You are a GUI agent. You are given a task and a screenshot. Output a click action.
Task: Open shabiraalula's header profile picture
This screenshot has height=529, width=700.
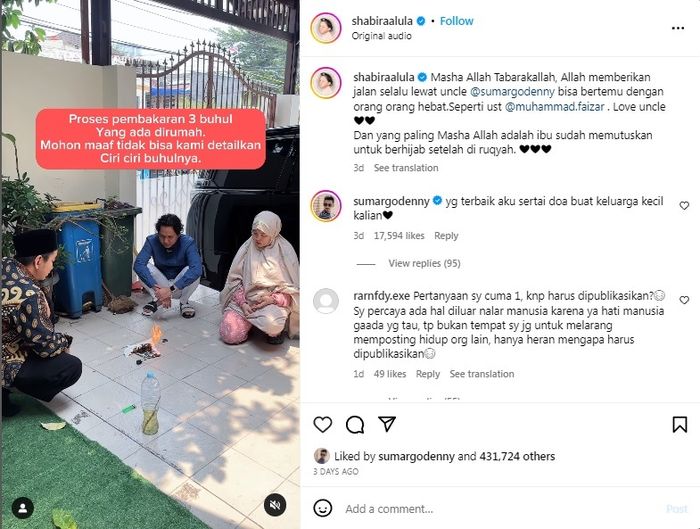326,28
